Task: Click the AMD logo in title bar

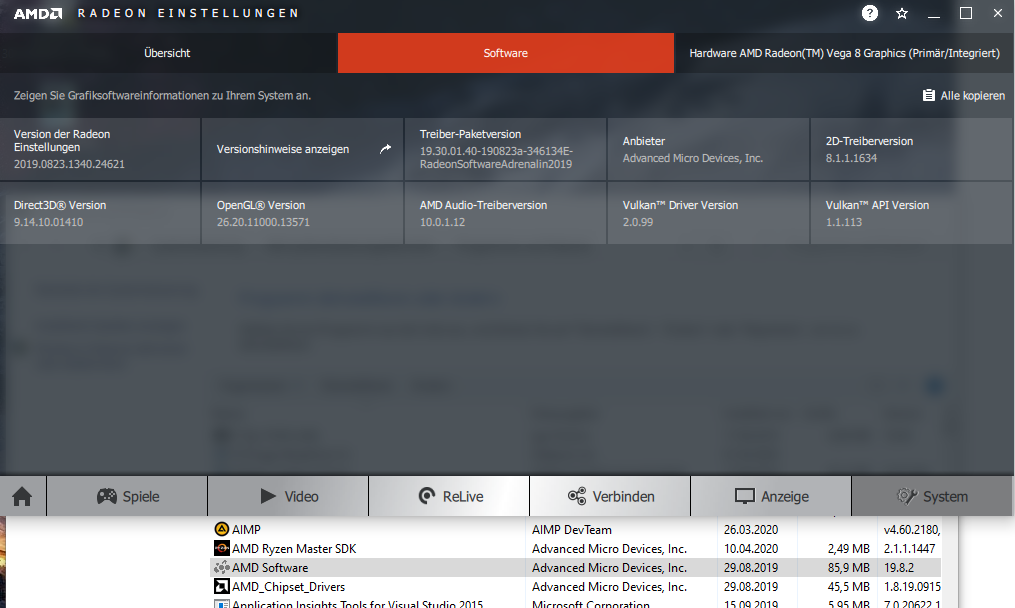Action: 38,14
